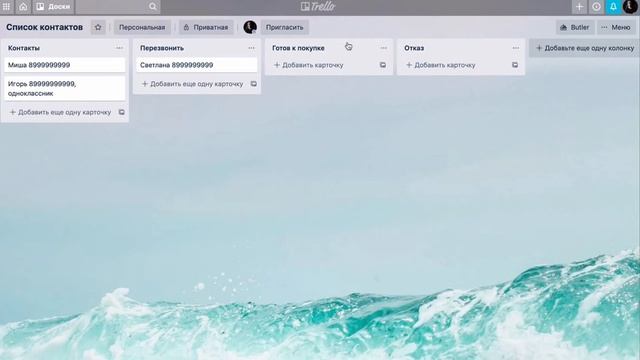640x360 pixels.
Task: Click the template icon in the Перезвонить list
Action: pos(254,84)
